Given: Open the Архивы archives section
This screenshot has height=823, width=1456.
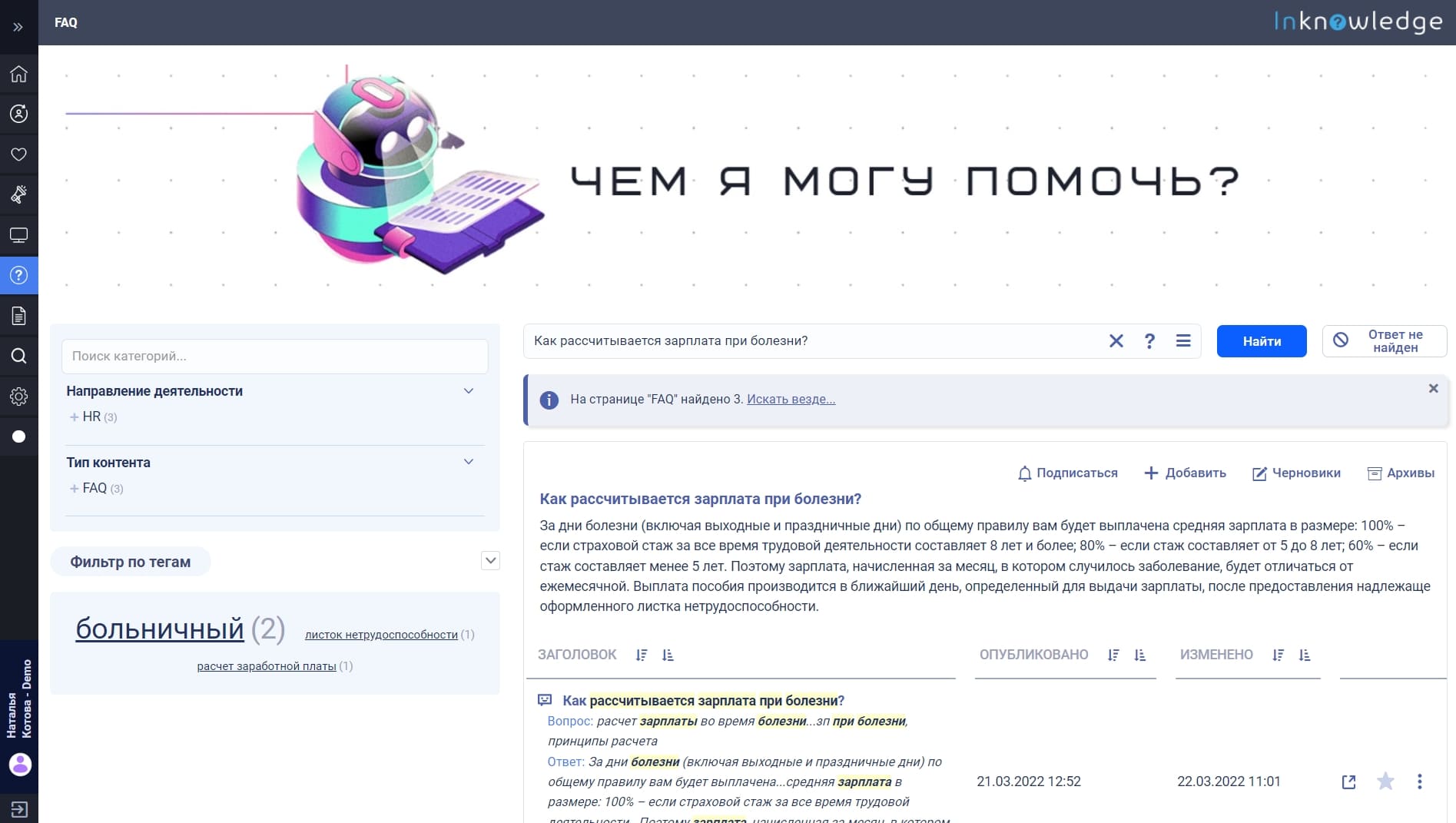Looking at the screenshot, I should [1401, 473].
